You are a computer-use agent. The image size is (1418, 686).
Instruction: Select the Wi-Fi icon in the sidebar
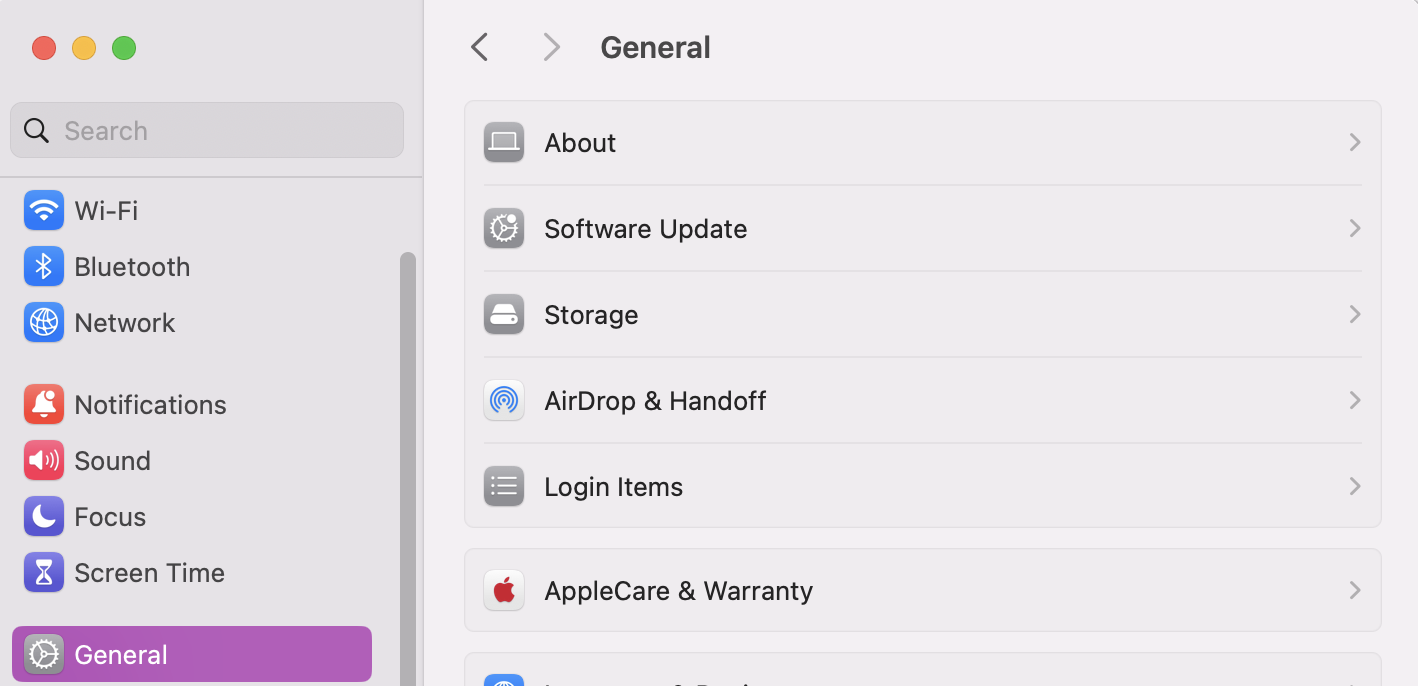pos(44,210)
